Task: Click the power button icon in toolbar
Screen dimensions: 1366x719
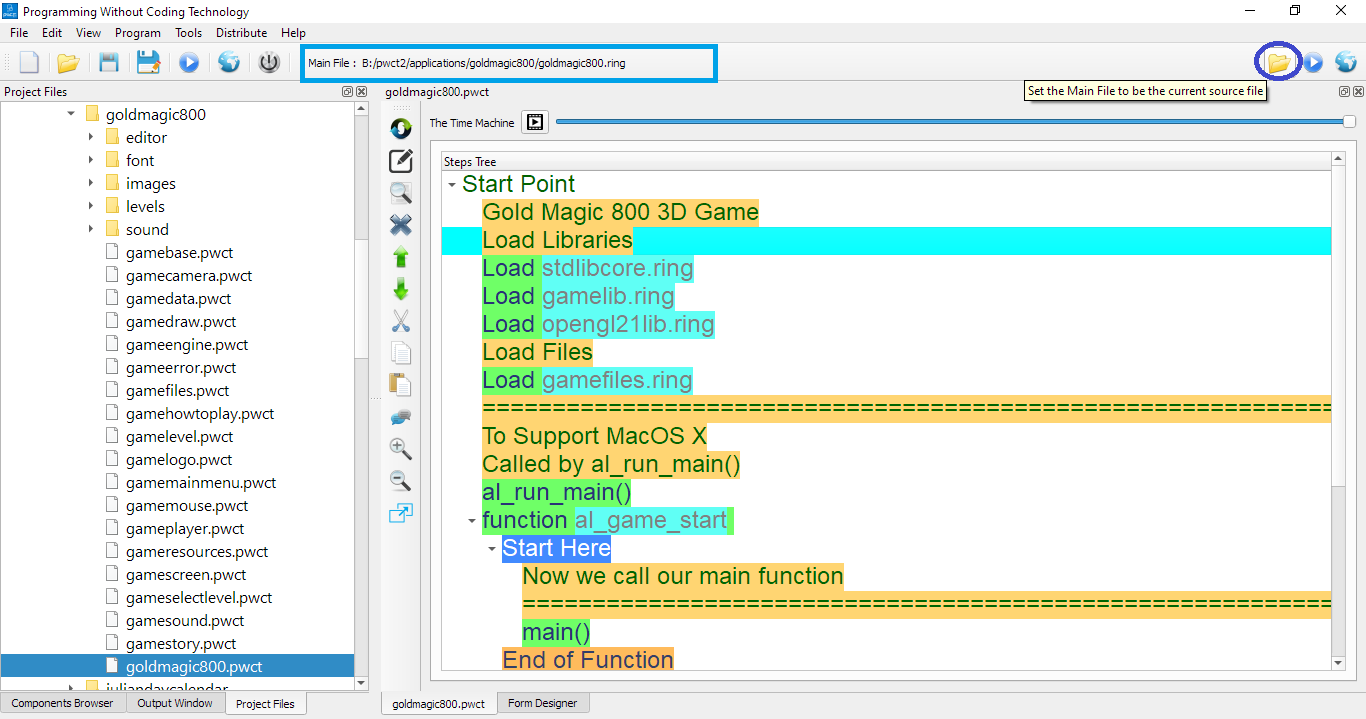Action: [x=269, y=63]
